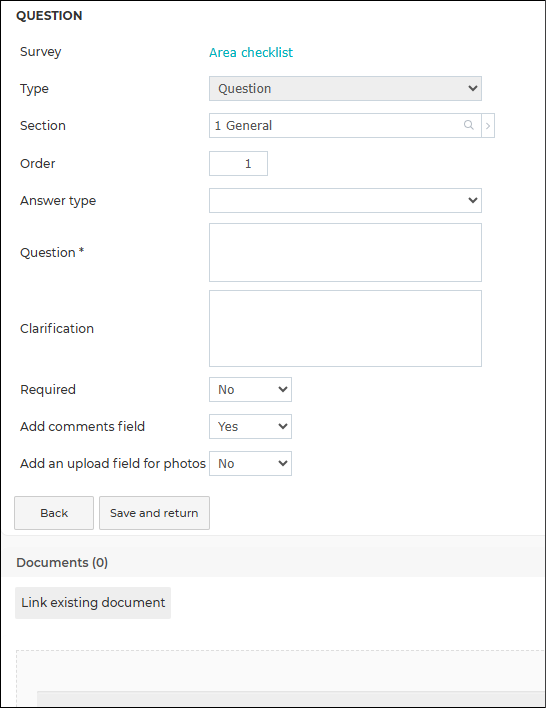Open the Required dropdown set to No
The height and width of the screenshot is (708, 546).
point(250,390)
